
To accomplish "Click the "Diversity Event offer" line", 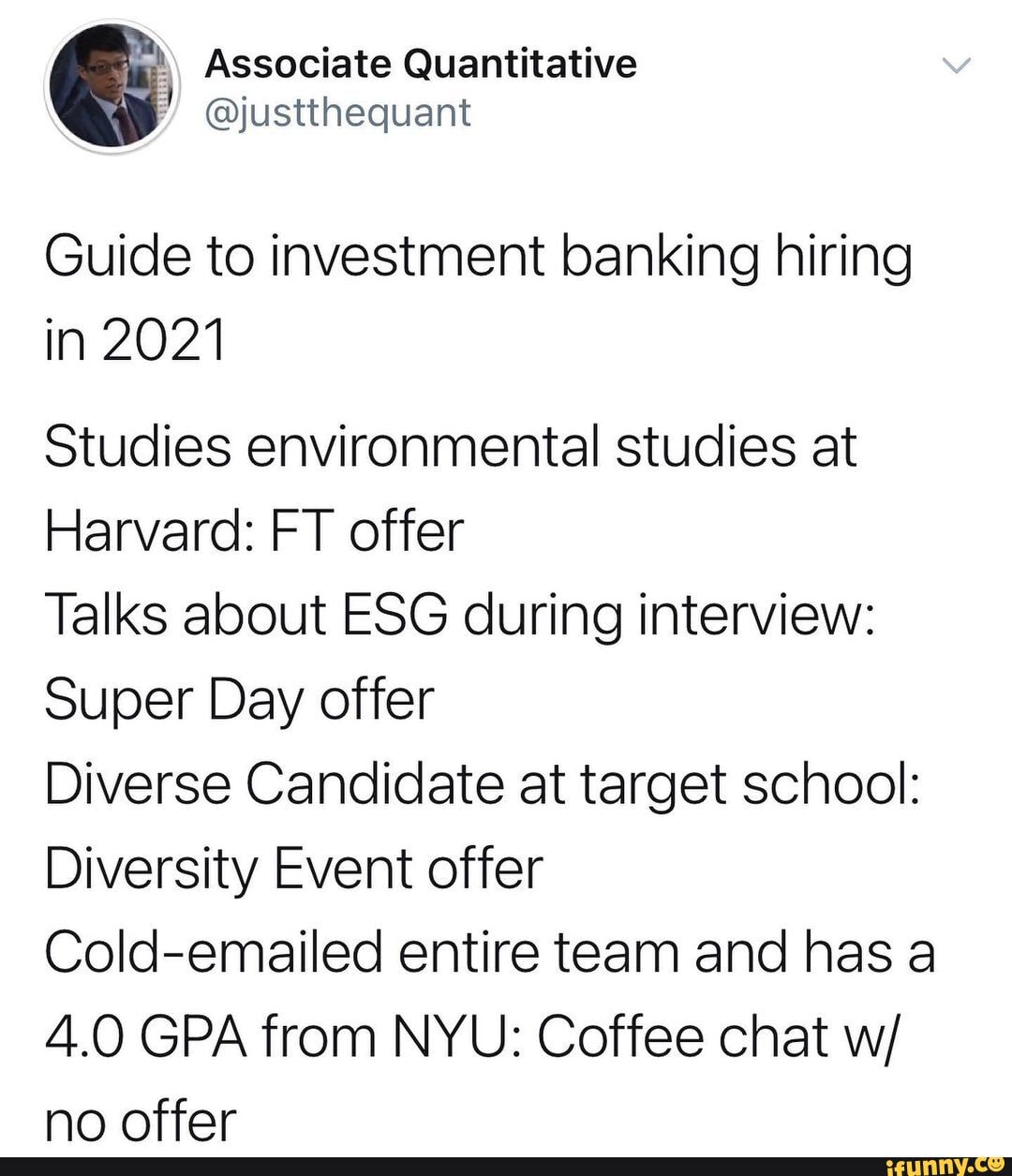I will [293, 868].
